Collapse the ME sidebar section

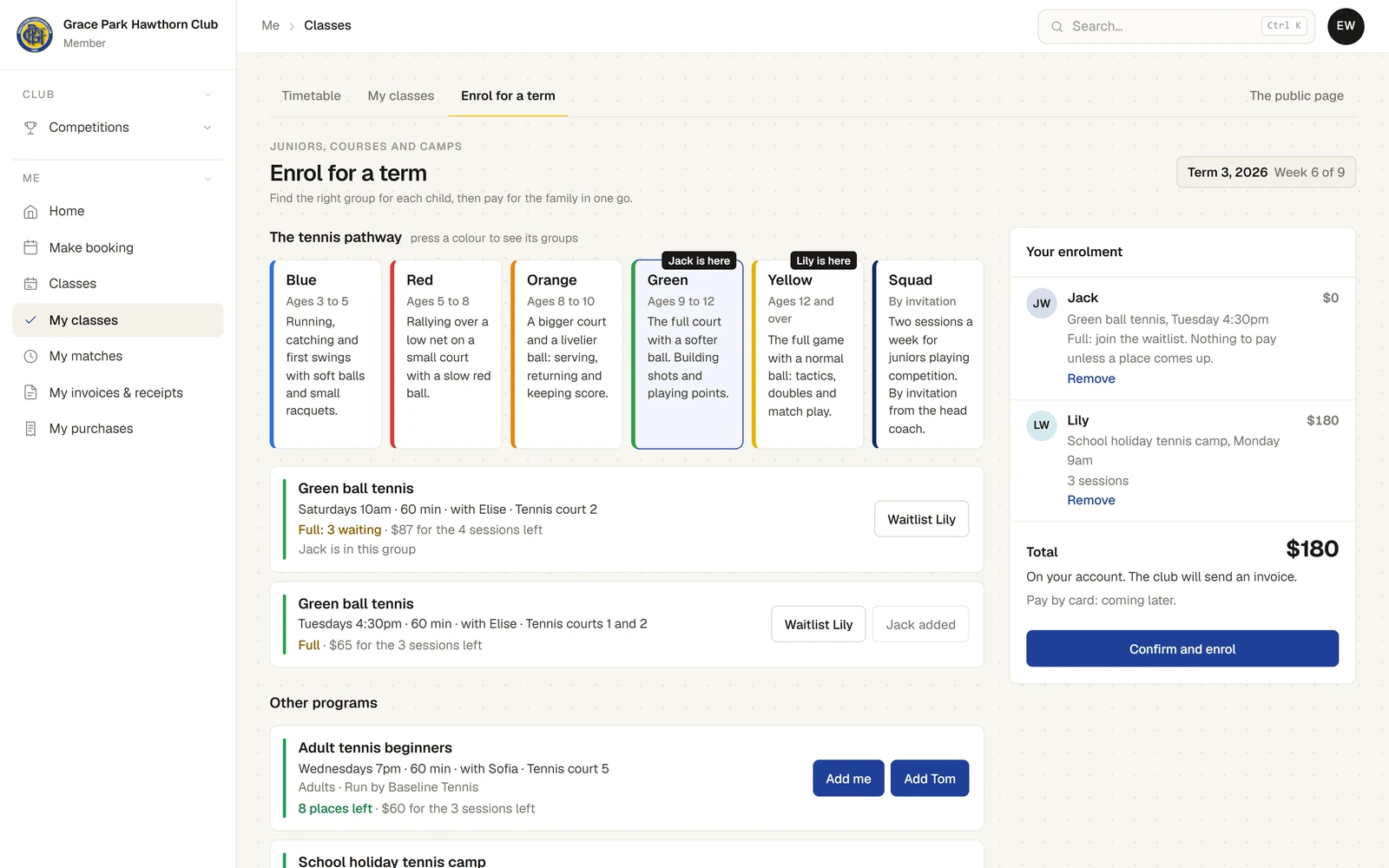click(x=207, y=179)
